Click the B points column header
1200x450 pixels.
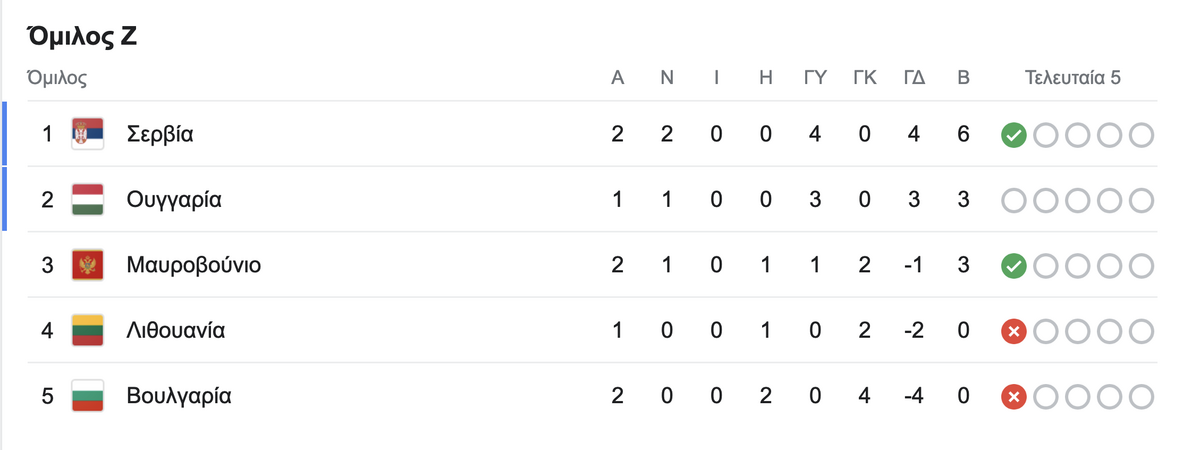pyautogui.click(x=963, y=78)
